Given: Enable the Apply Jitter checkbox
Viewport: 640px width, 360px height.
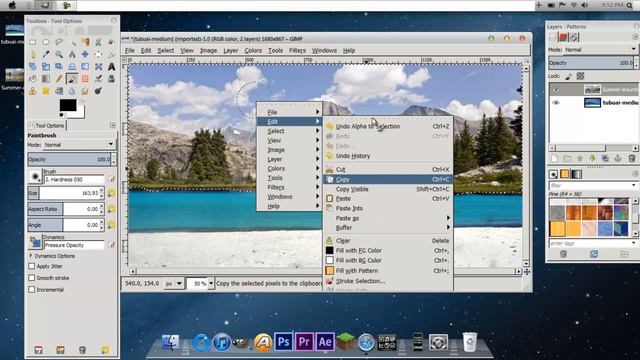Looking at the screenshot, I should coord(32,266).
